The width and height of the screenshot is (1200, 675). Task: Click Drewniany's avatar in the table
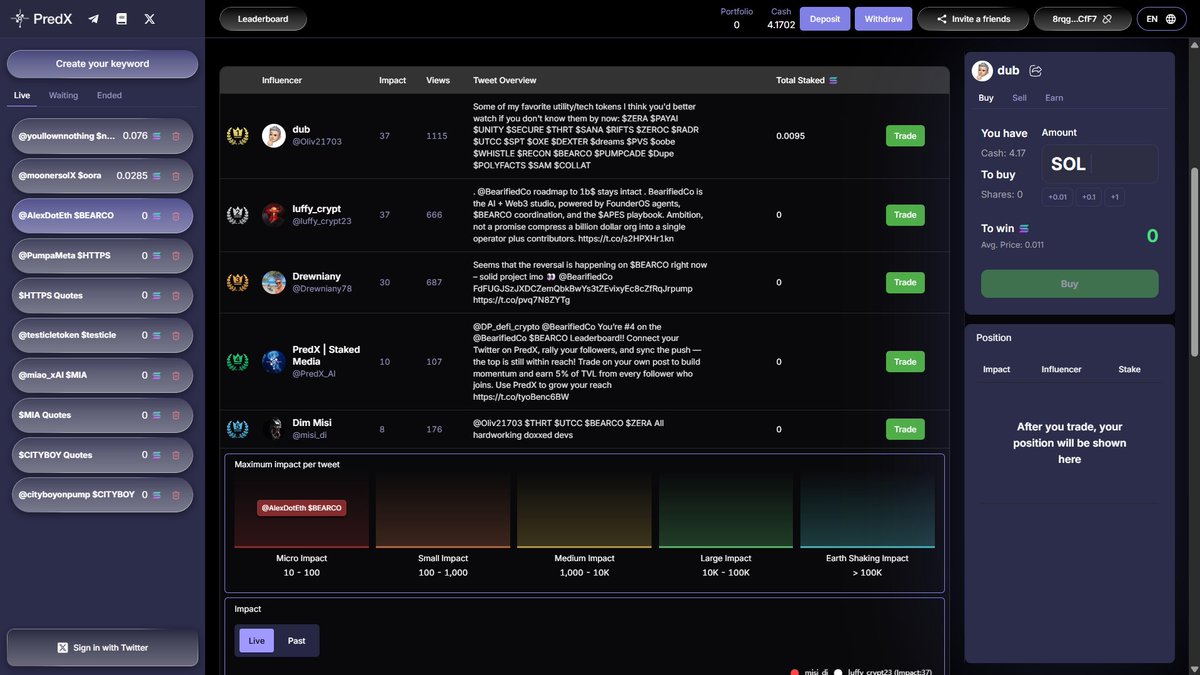274,282
